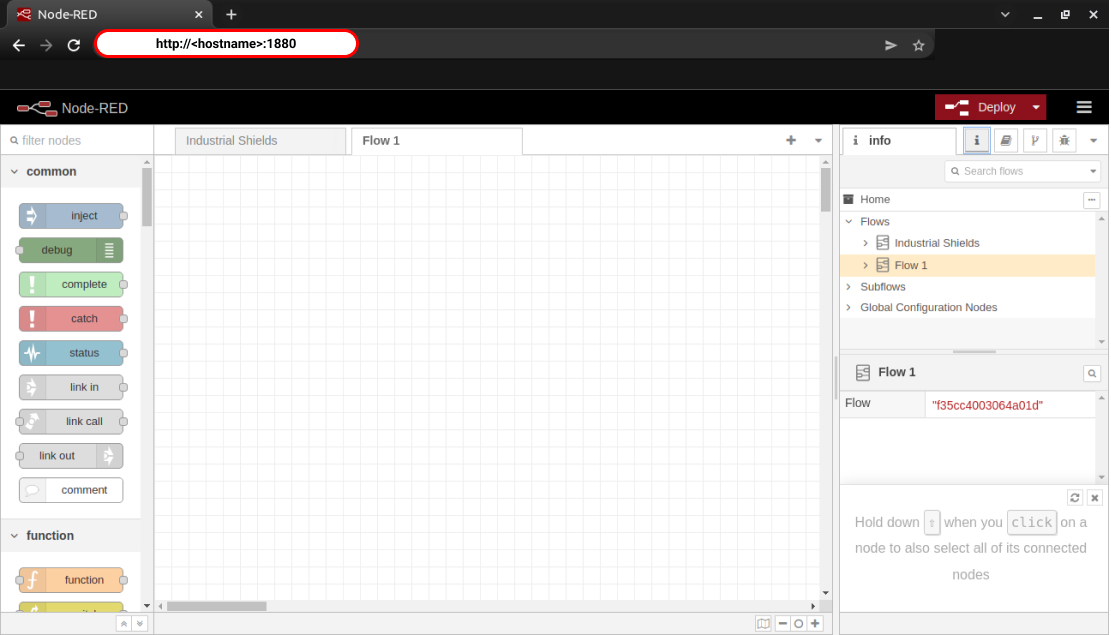Bookmark this page with the star icon
This screenshot has width=1111, height=635.
click(x=918, y=45)
